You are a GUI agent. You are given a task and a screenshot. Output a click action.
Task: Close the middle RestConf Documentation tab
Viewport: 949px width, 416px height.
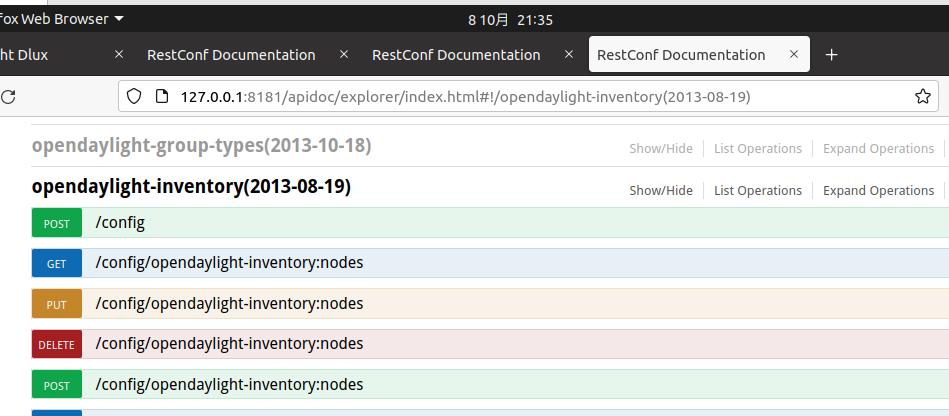click(570, 55)
